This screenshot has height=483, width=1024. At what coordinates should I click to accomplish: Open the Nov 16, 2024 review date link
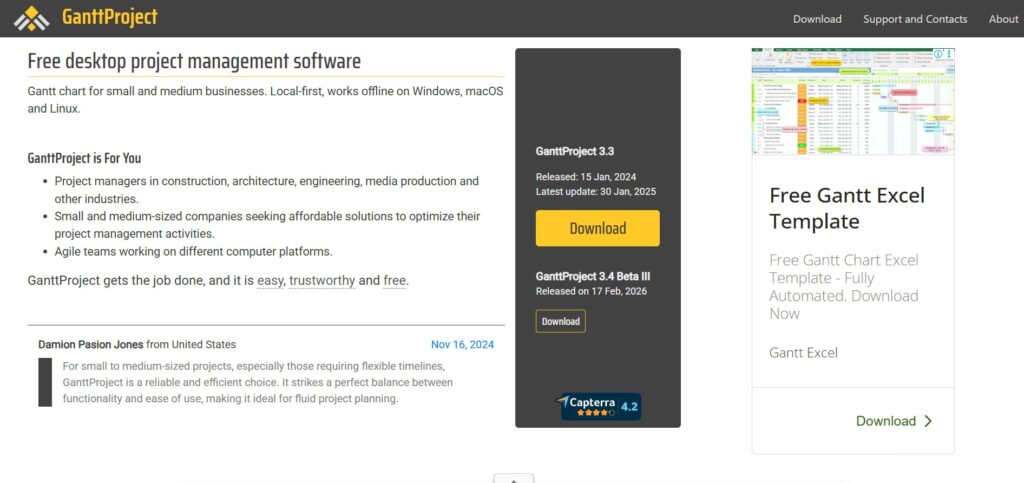pos(462,344)
